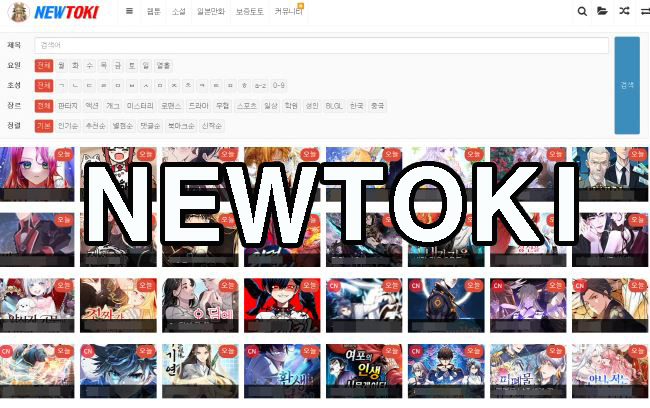The height and width of the screenshot is (408, 650).
Task: Filter genre by 개그
Action: coord(113,106)
